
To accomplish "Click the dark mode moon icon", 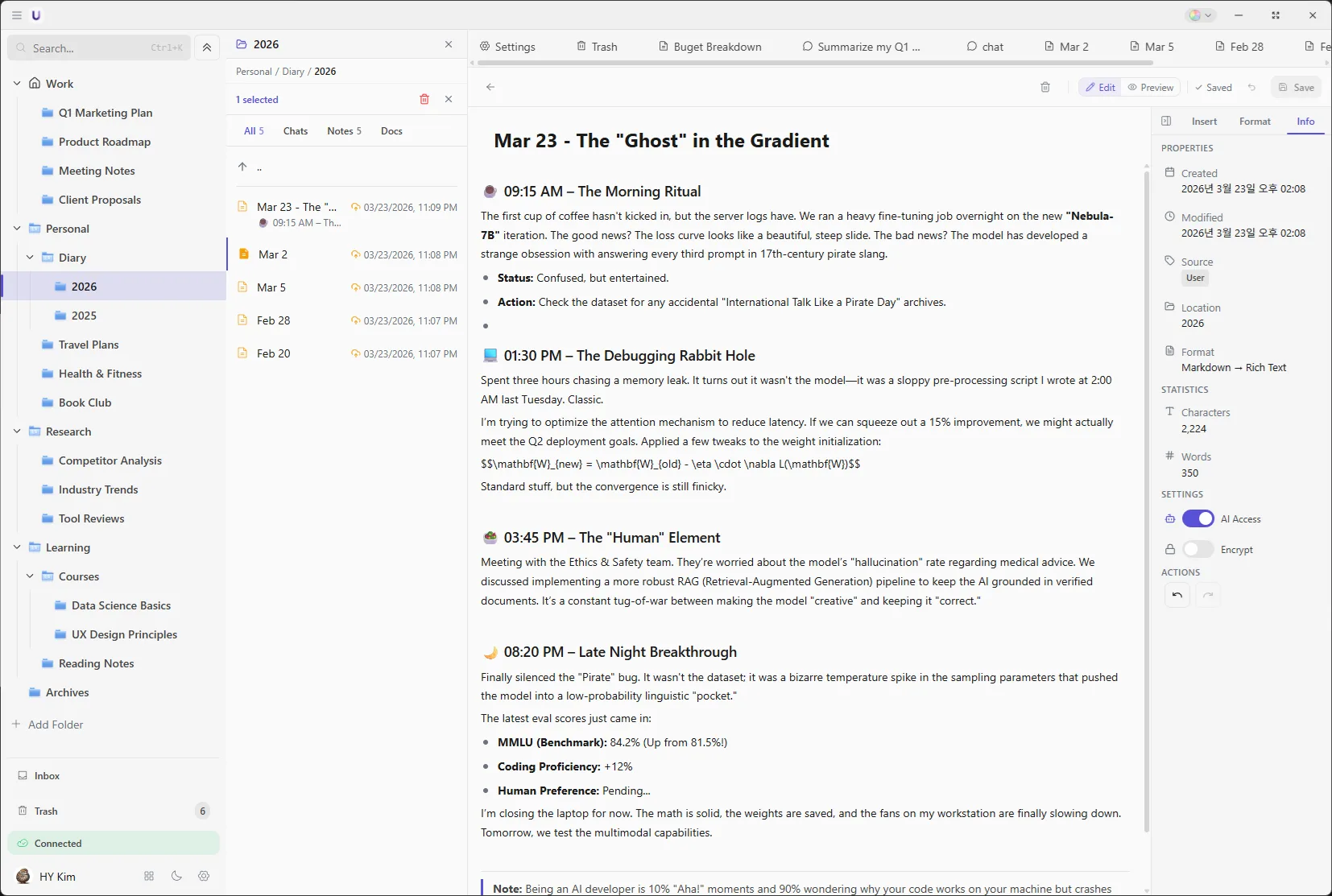I will point(176,876).
